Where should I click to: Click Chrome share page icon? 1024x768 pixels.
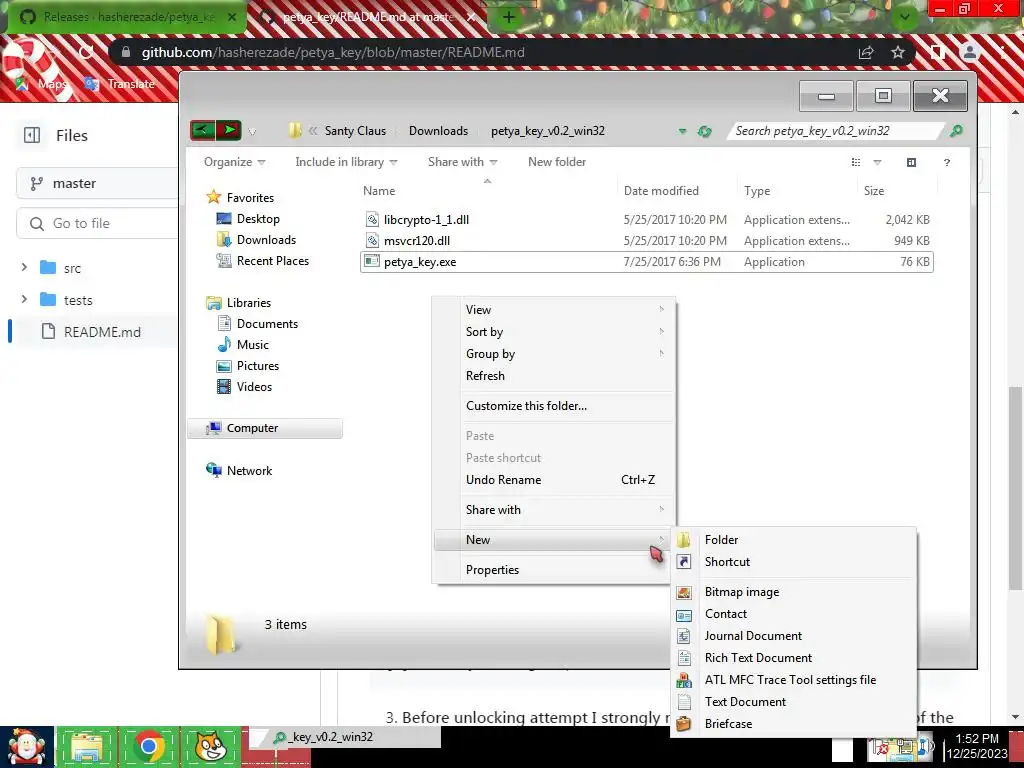pos(866,52)
